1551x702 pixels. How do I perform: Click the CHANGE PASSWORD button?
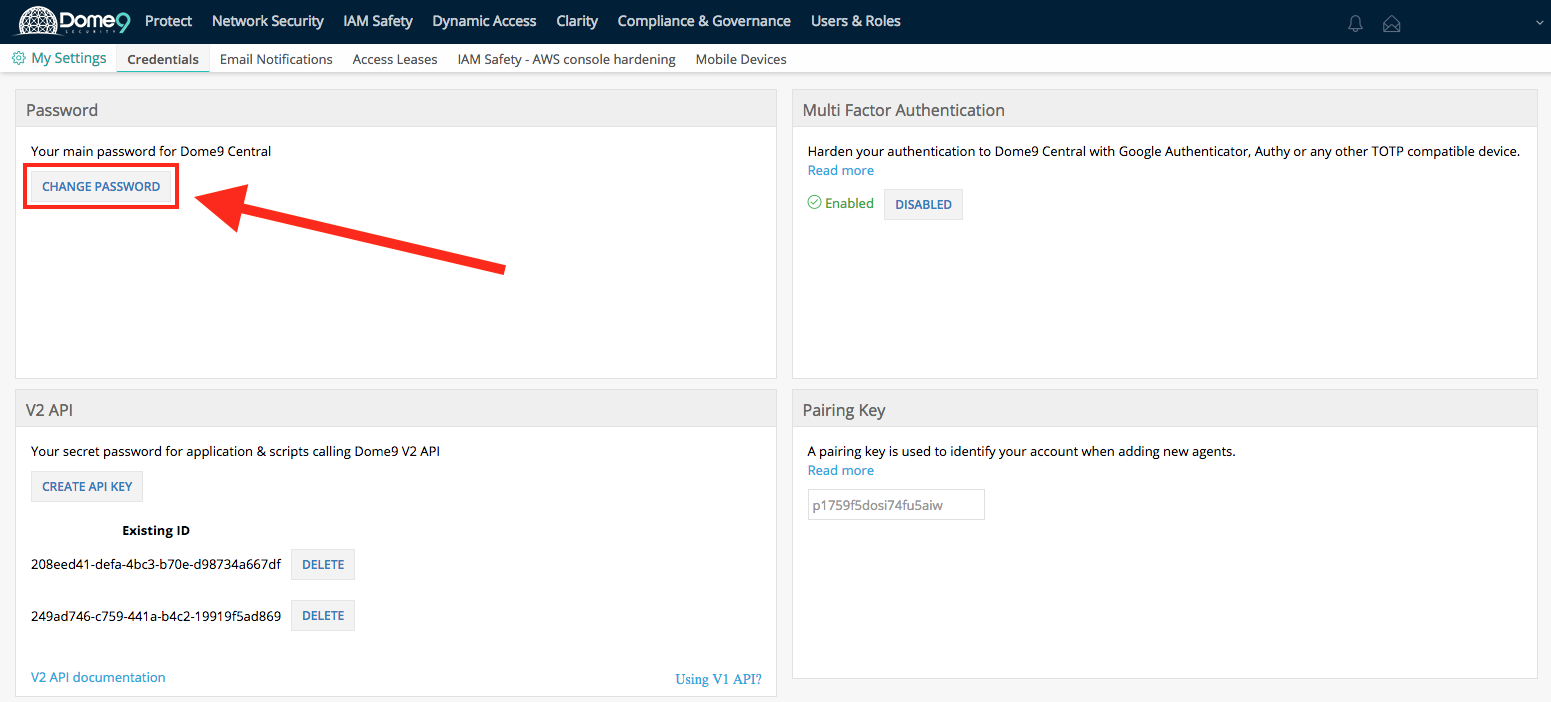coord(101,187)
